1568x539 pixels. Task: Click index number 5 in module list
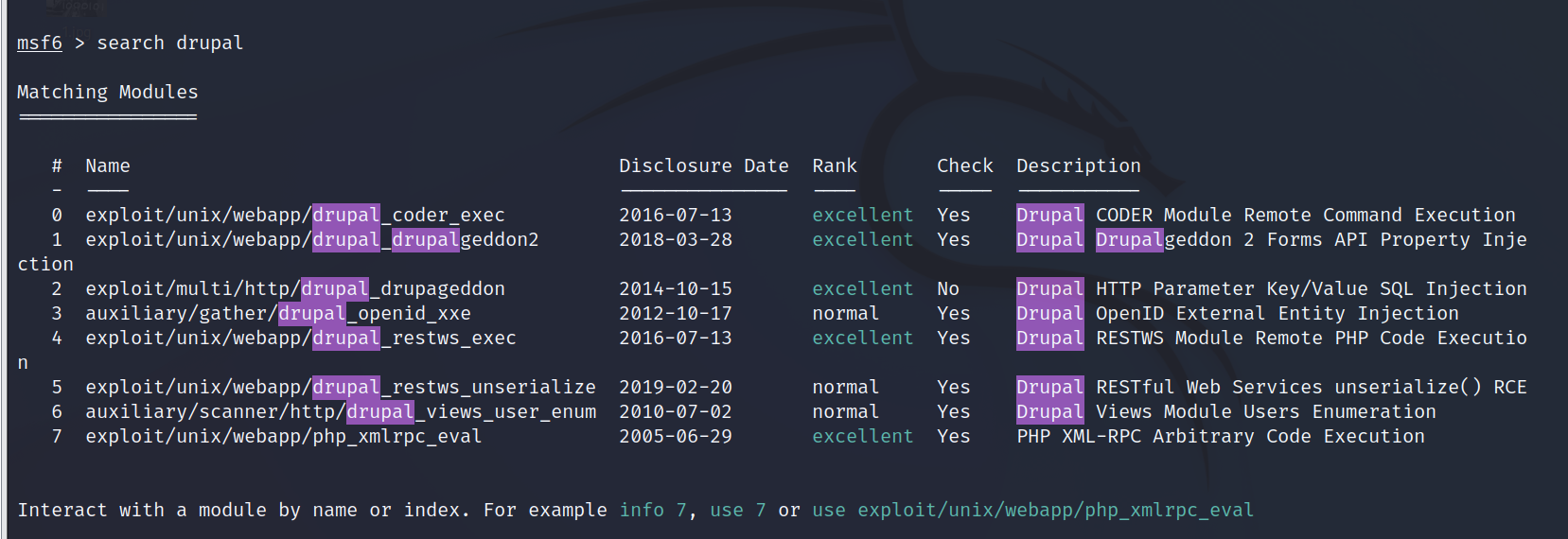tap(57, 388)
